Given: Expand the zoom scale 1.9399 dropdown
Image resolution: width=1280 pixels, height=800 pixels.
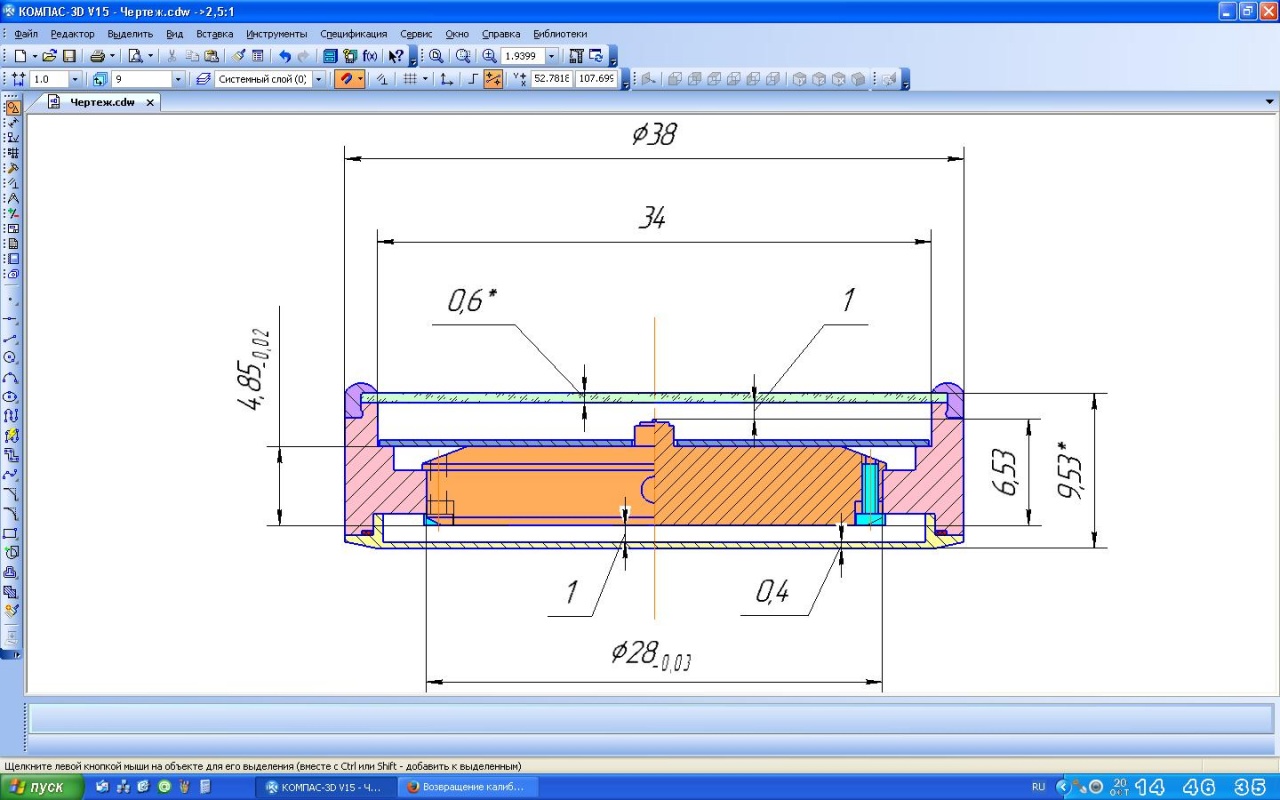Looking at the screenshot, I should click(x=551, y=56).
